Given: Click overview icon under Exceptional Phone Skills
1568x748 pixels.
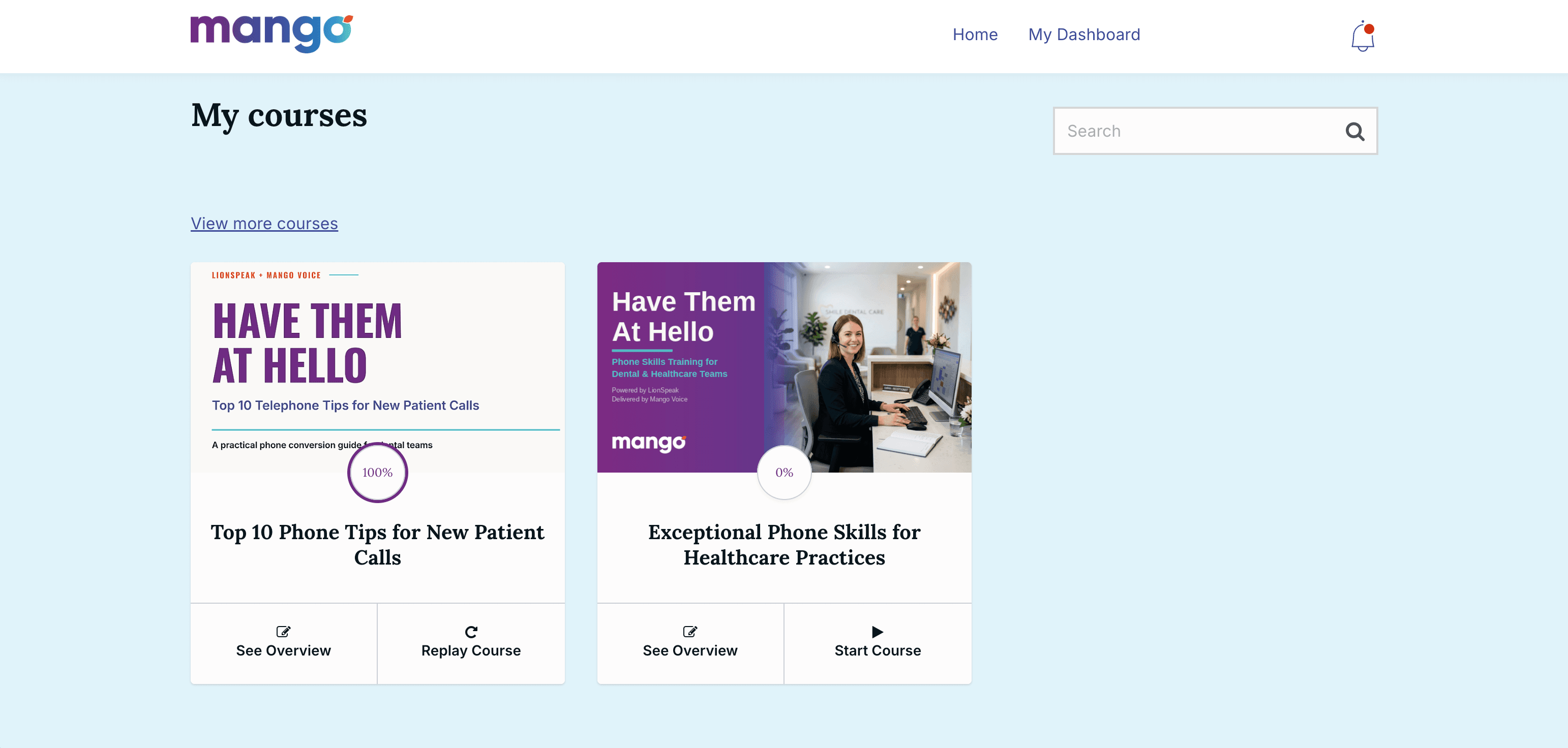Looking at the screenshot, I should 689,631.
